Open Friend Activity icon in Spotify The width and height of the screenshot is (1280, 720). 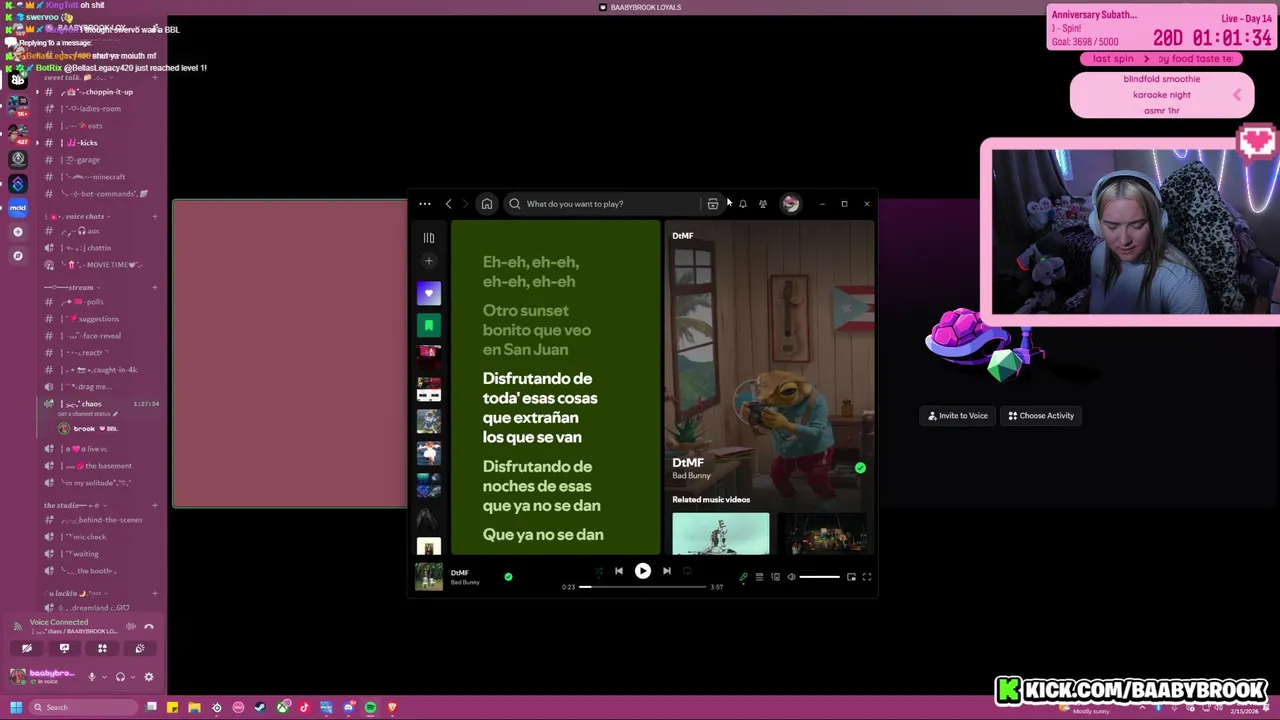click(763, 204)
